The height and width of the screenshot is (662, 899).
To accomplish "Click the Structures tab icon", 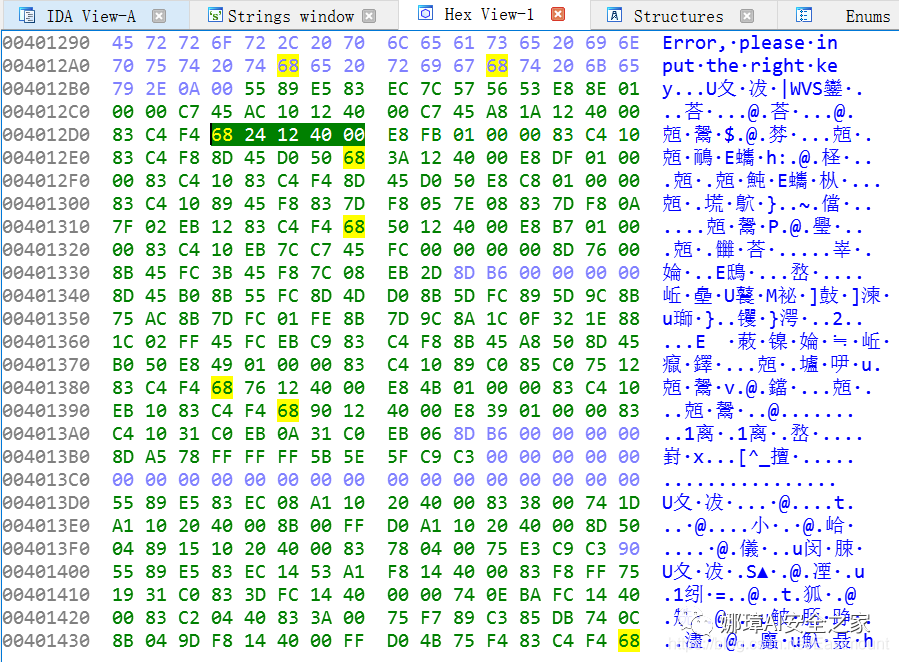I will 614,15.
